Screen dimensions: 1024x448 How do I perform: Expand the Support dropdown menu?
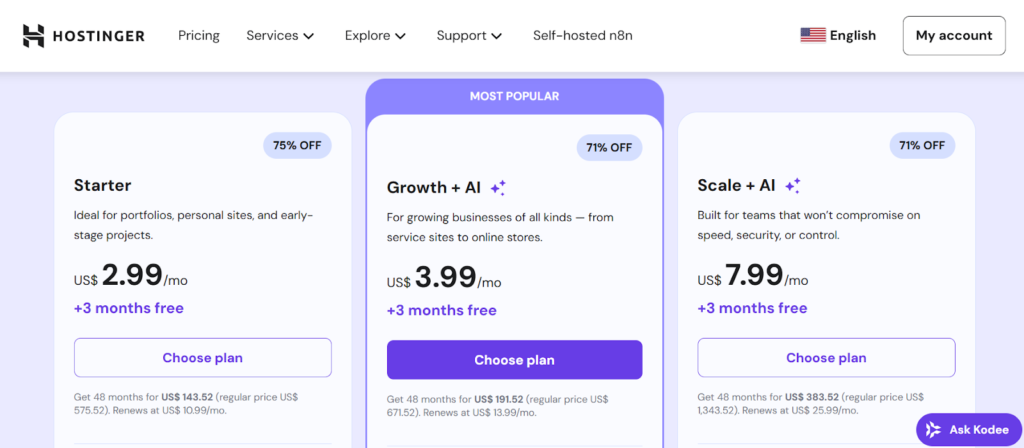click(x=468, y=36)
